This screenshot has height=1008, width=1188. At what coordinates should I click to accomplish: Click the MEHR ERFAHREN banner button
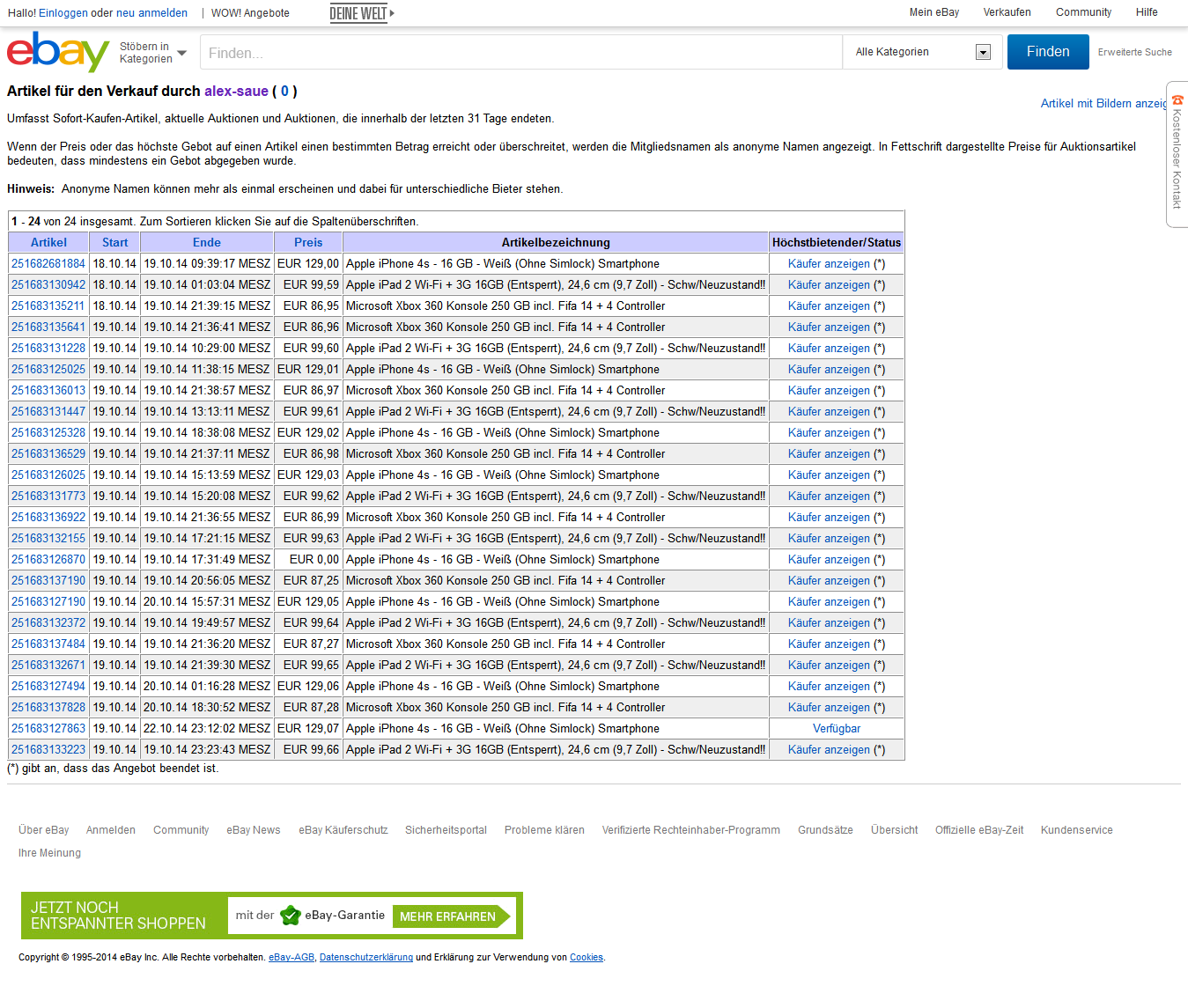click(451, 916)
